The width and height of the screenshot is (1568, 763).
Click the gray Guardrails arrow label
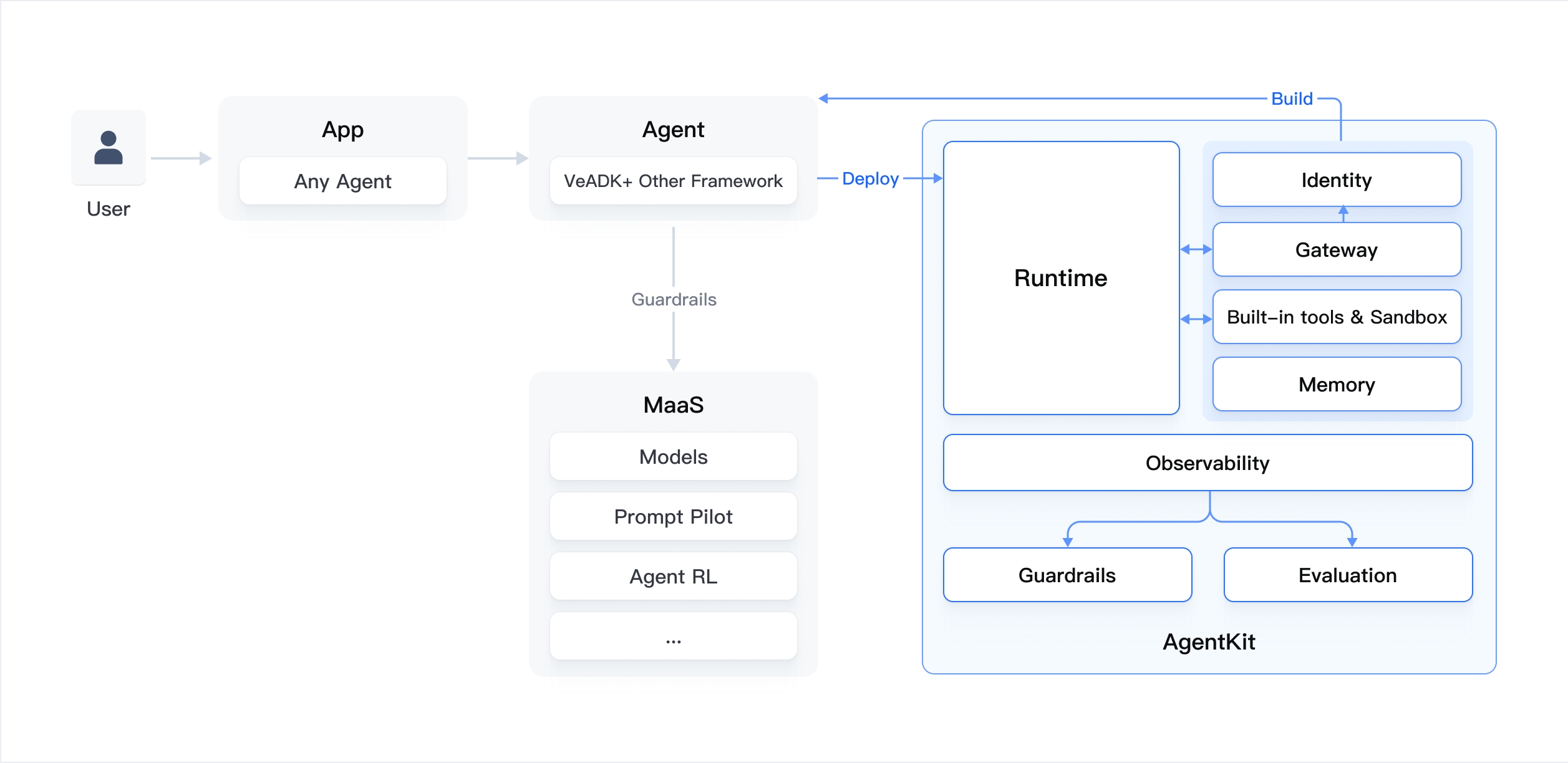pos(674,300)
